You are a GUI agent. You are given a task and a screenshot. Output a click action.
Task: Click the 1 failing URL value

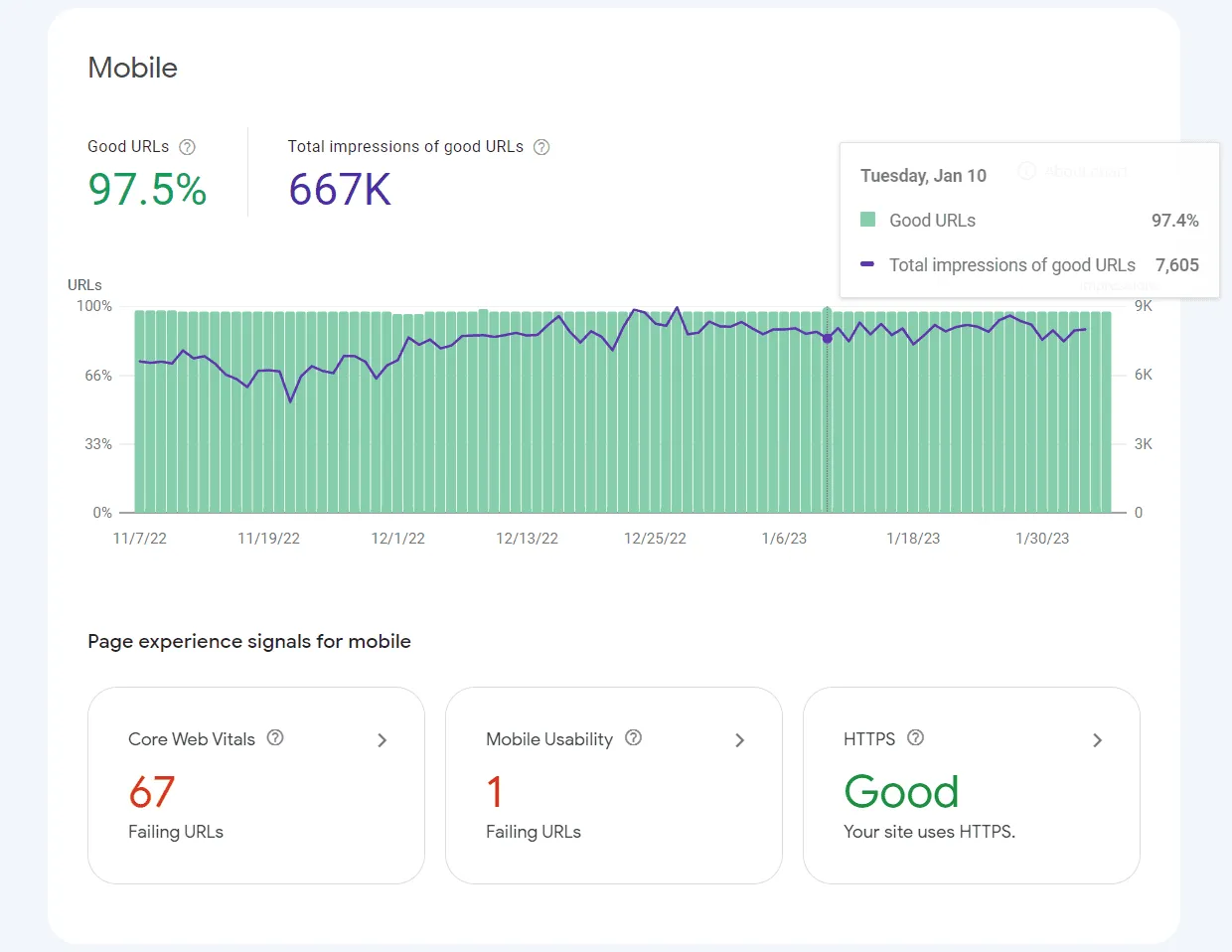[495, 793]
